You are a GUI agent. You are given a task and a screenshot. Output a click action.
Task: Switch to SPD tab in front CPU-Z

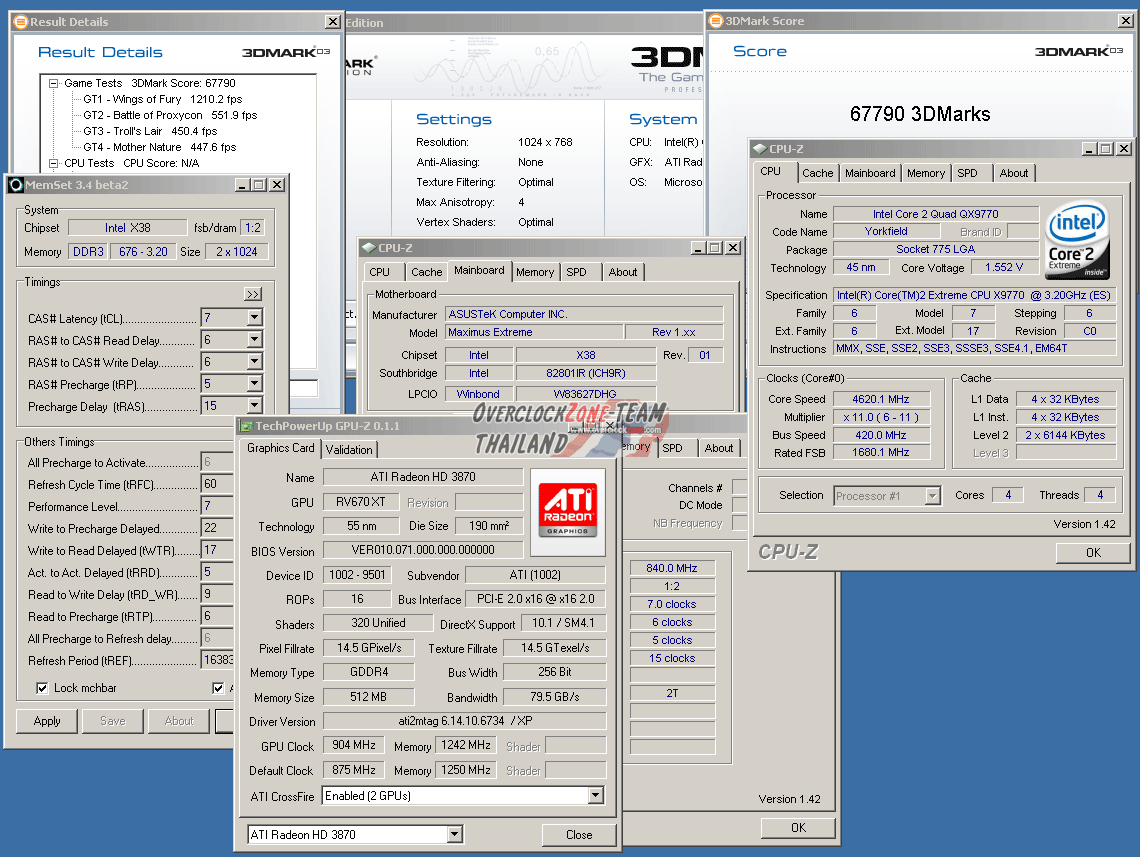[967, 173]
